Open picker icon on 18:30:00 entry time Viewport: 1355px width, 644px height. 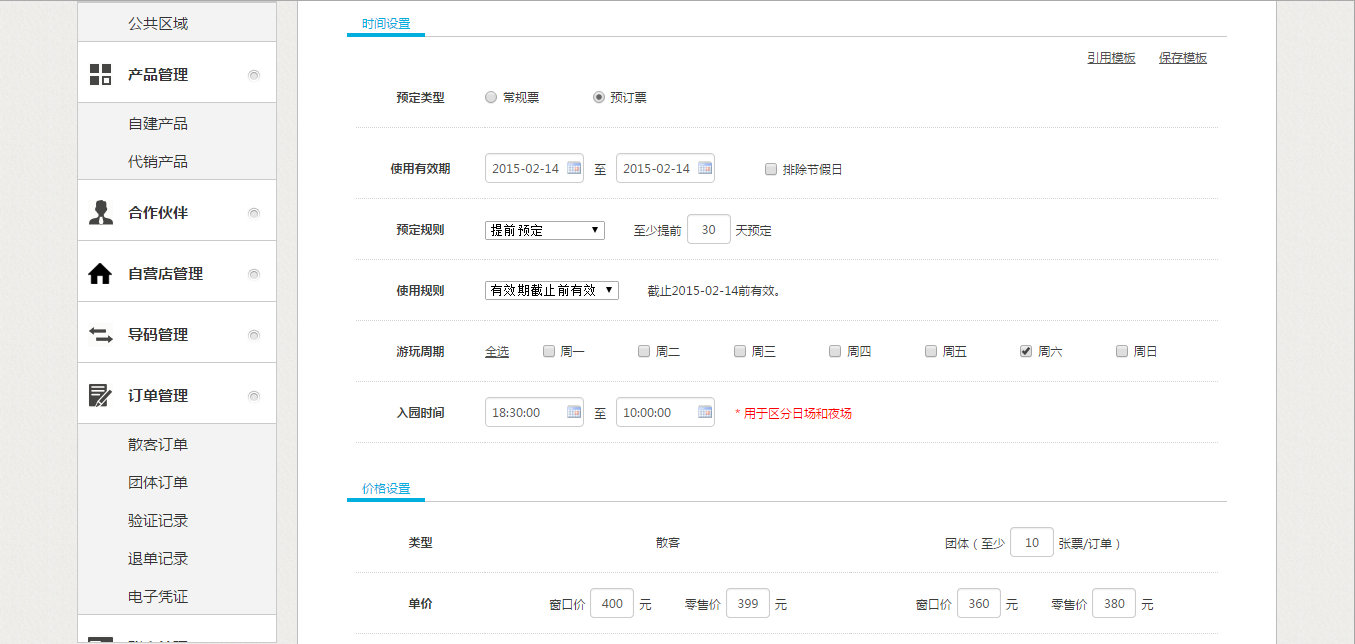(574, 412)
